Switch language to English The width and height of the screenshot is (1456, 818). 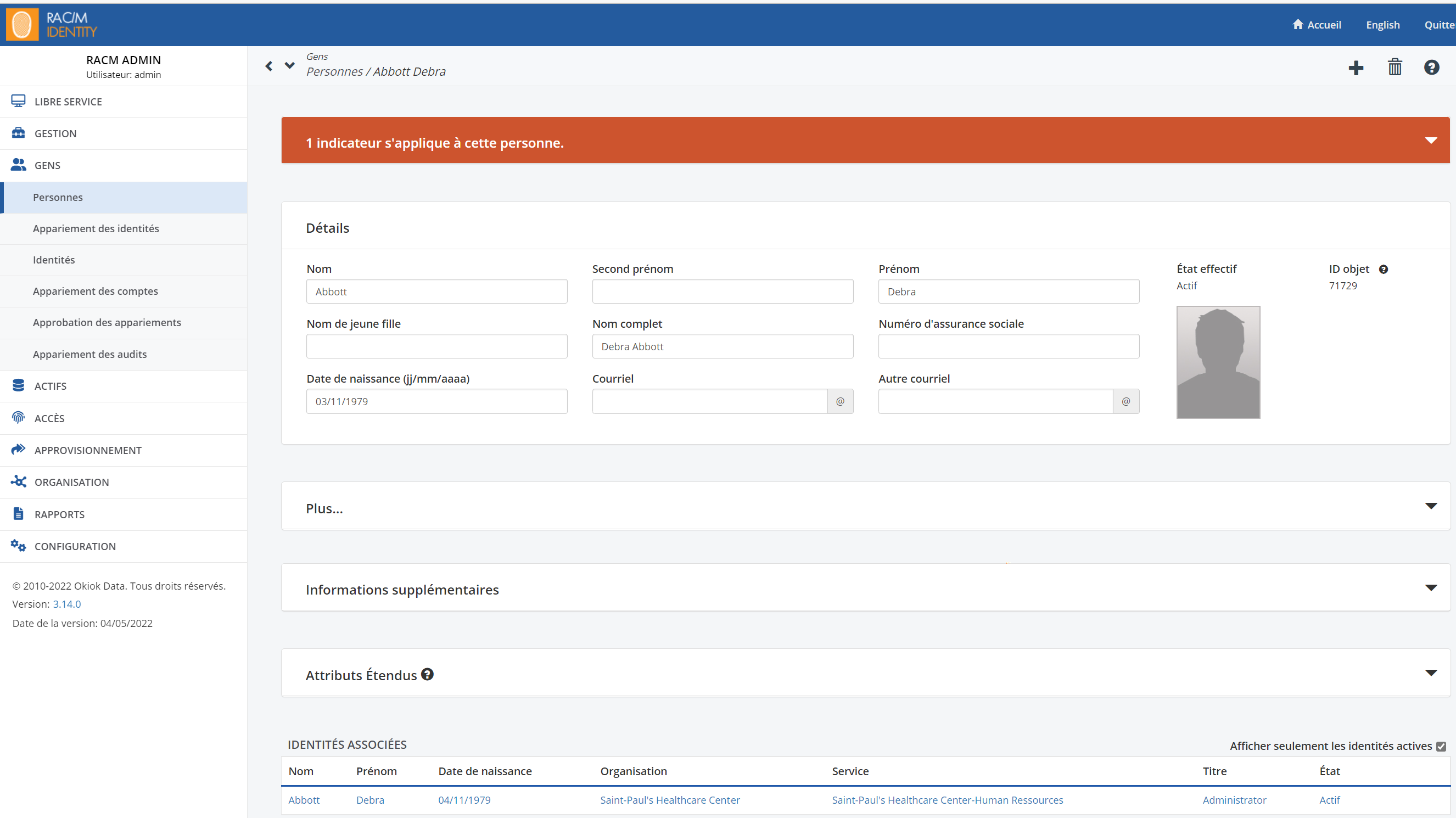(x=1382, y=25)
